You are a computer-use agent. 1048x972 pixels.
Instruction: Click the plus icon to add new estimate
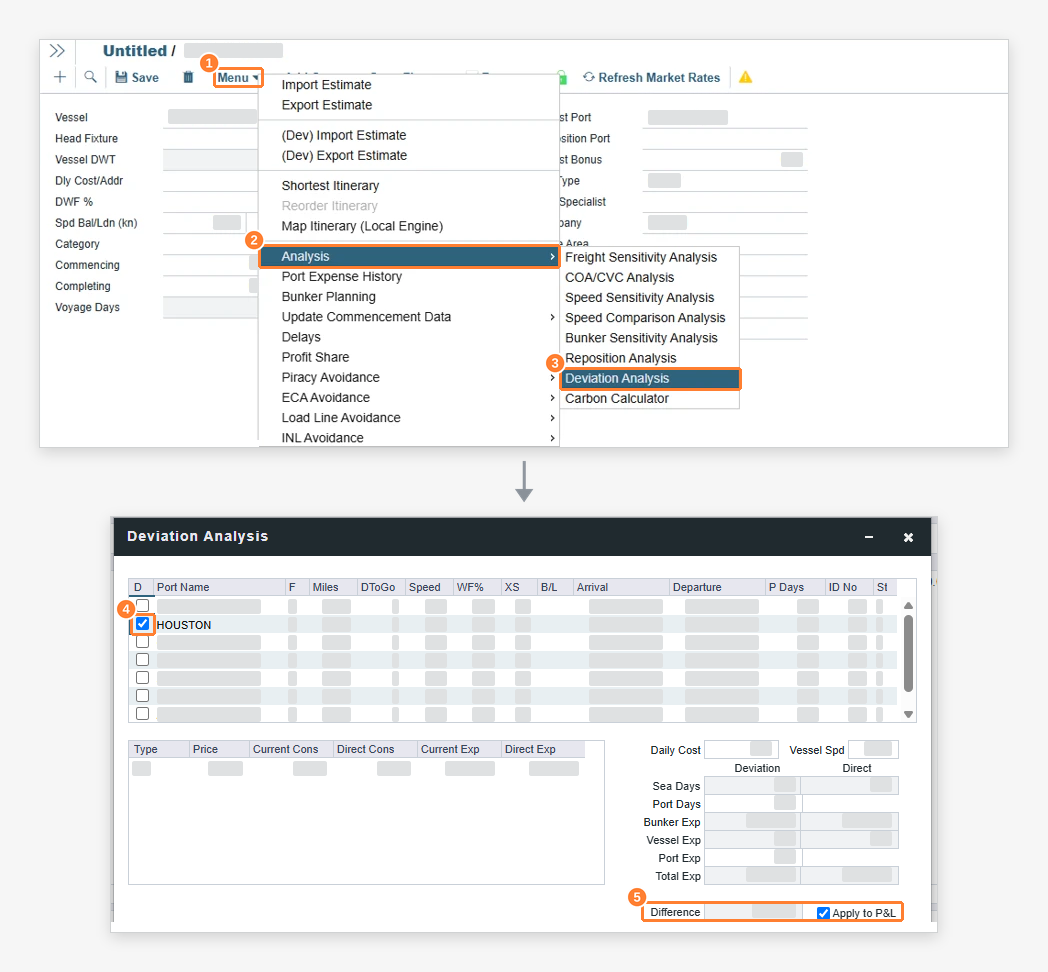60,77
